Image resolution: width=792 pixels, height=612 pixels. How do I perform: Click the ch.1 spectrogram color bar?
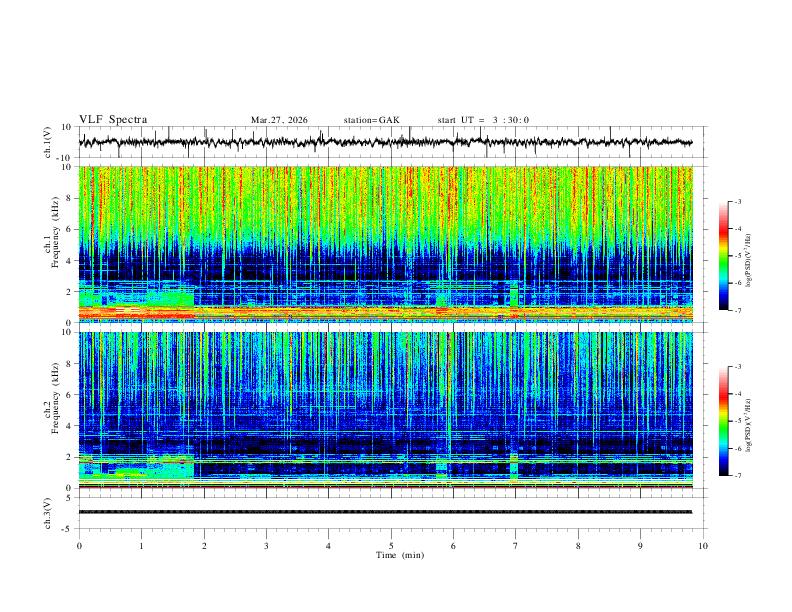click(723, 256)
